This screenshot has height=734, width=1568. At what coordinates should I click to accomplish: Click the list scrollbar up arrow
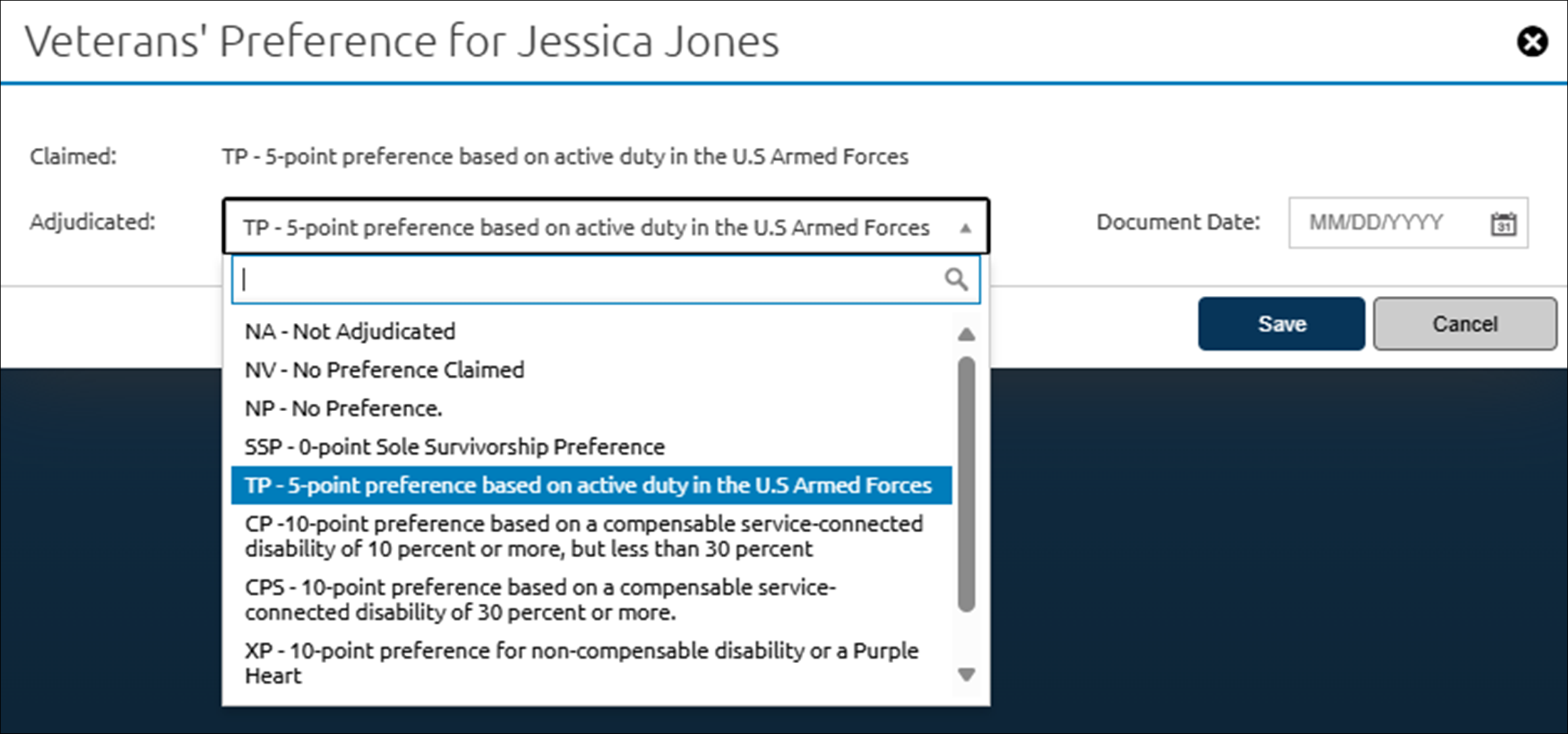click(967, 334)
